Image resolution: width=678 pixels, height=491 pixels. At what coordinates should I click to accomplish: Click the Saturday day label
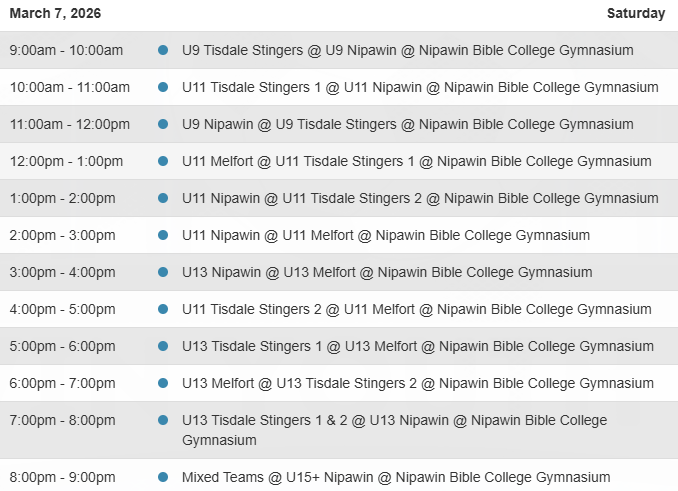(x=635, y=14)
